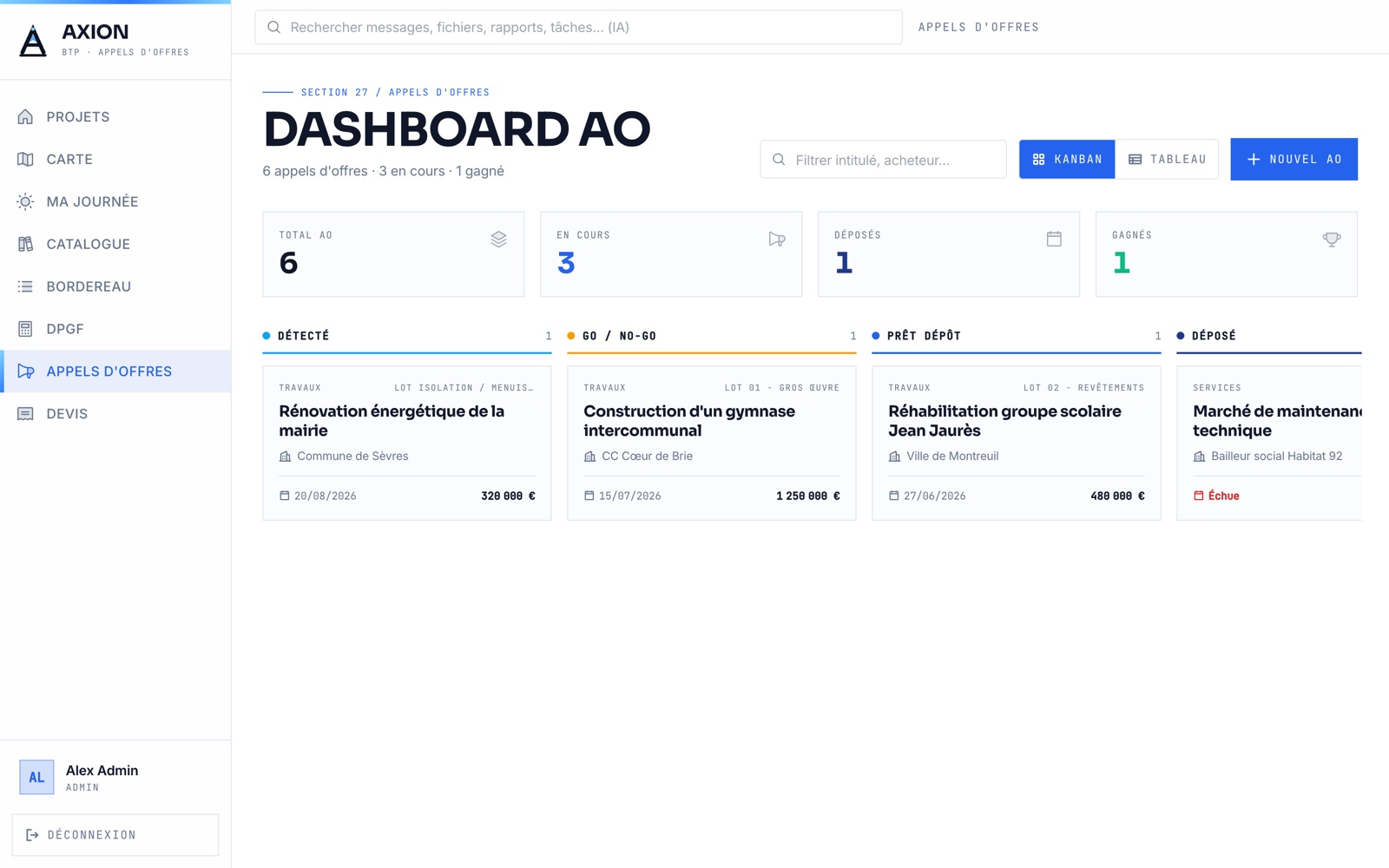Click the search magnifier icon in top bar
This screenshot has width=1389, height=868.
273,28
